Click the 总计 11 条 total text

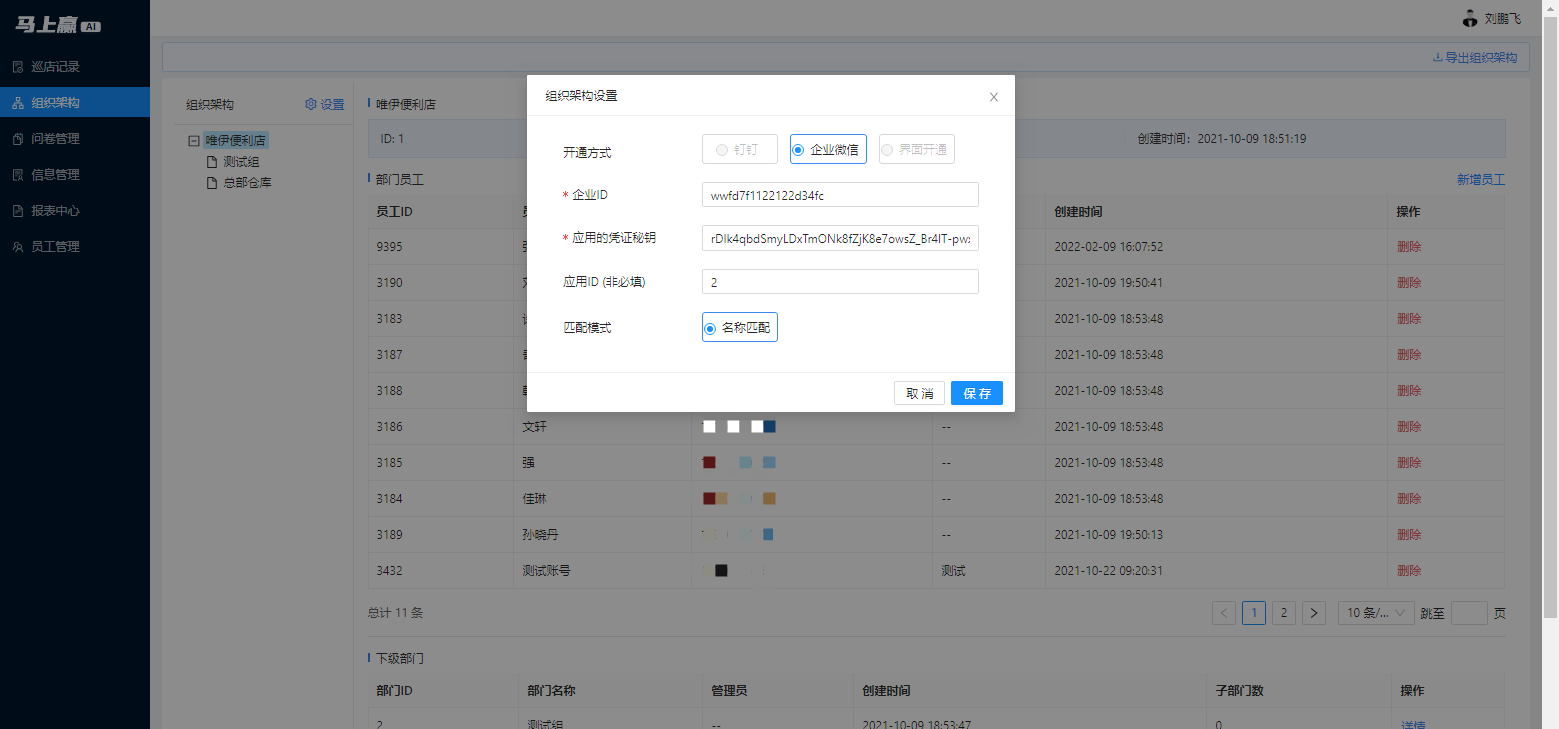coord(396,613)
